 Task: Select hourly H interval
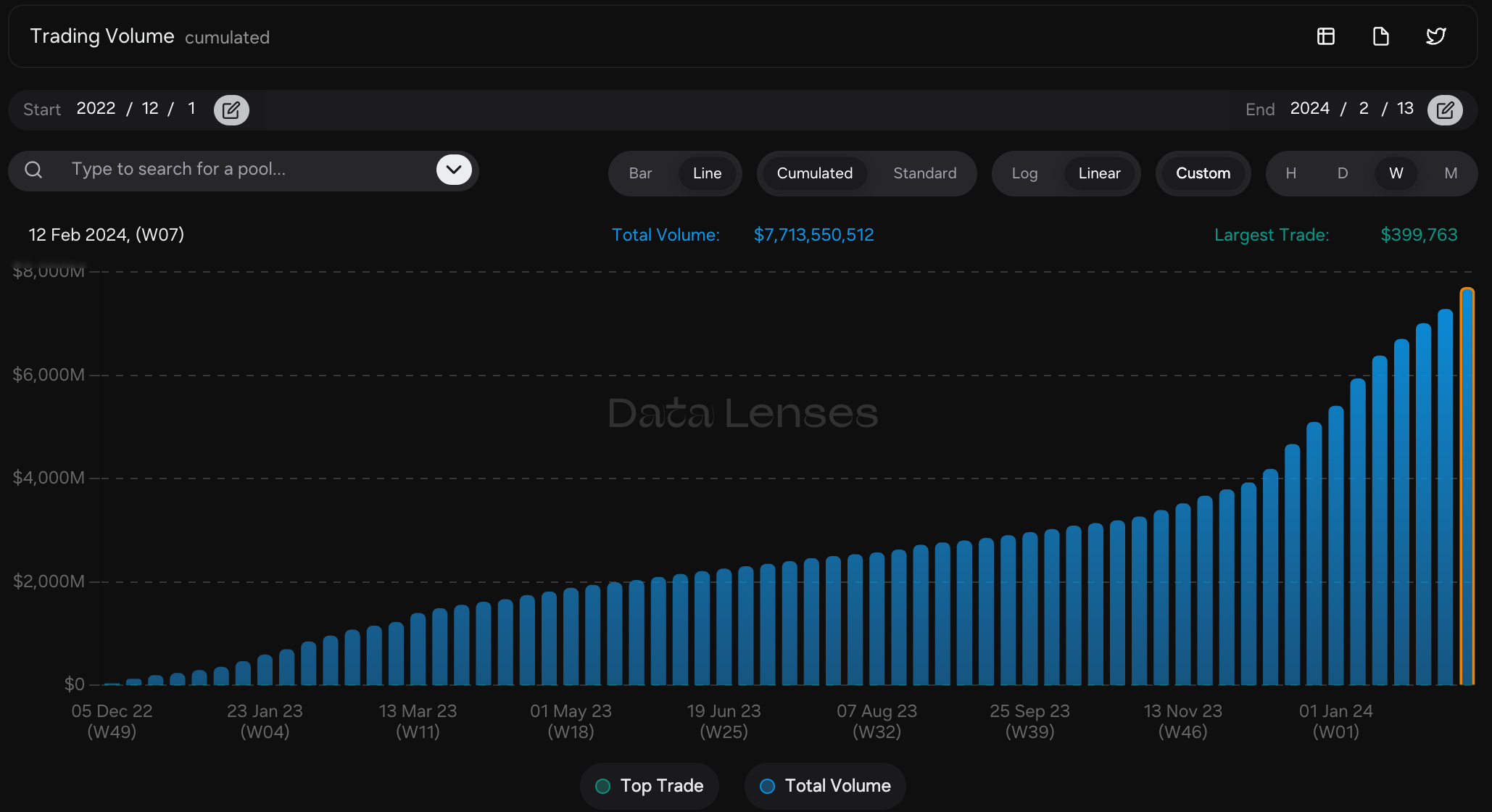tap(1290, 173)
